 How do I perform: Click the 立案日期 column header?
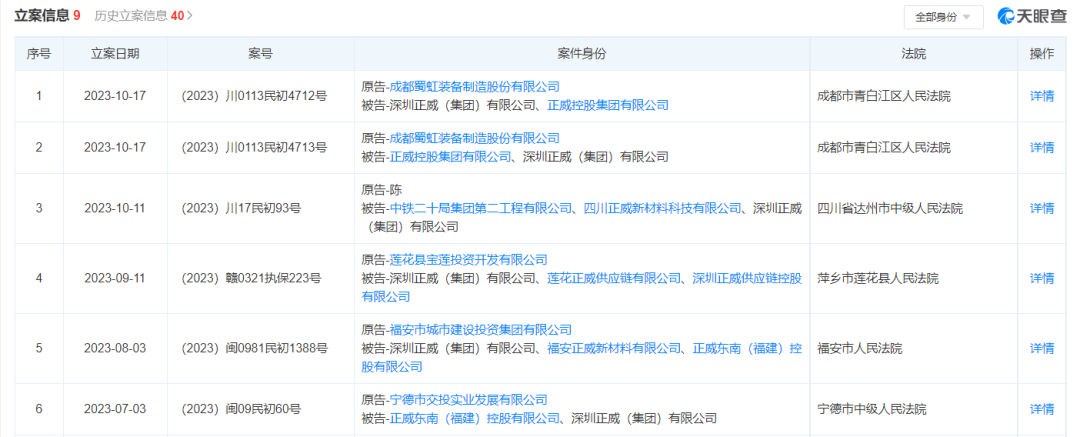(115, 54)
